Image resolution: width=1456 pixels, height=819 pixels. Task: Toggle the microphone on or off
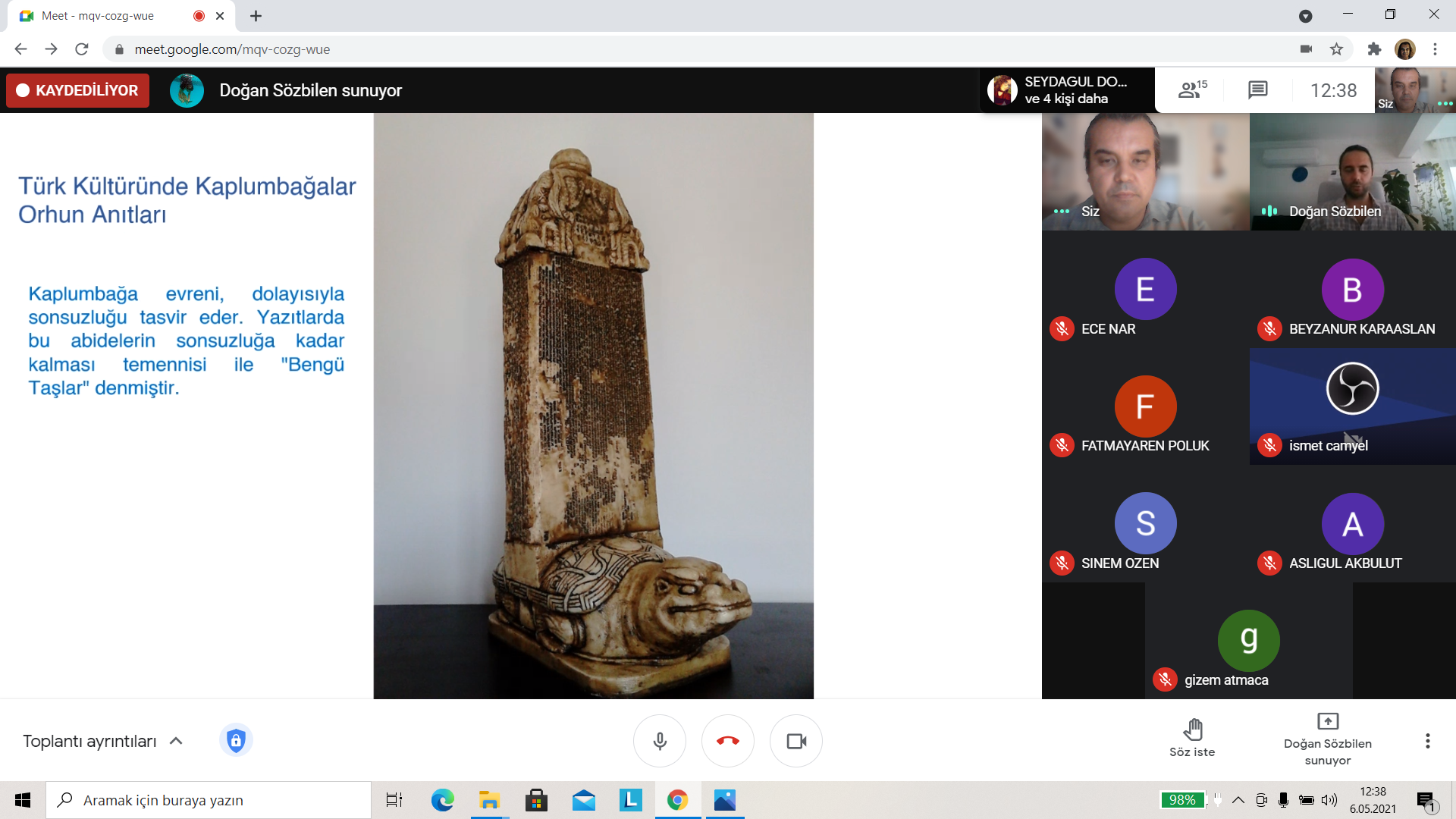(660, 741)
